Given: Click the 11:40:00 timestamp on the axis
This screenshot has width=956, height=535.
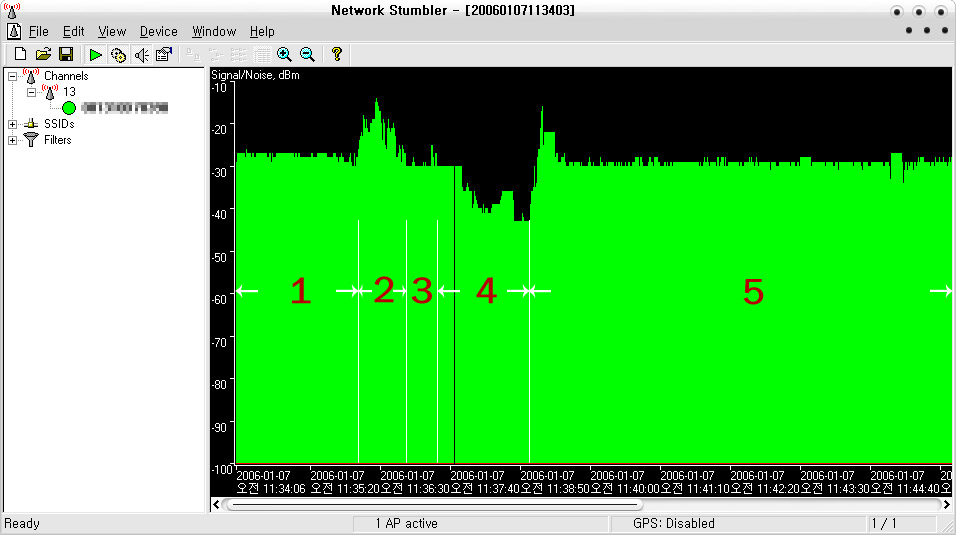Looking at the screenshot, I should [x=625, y=483].
